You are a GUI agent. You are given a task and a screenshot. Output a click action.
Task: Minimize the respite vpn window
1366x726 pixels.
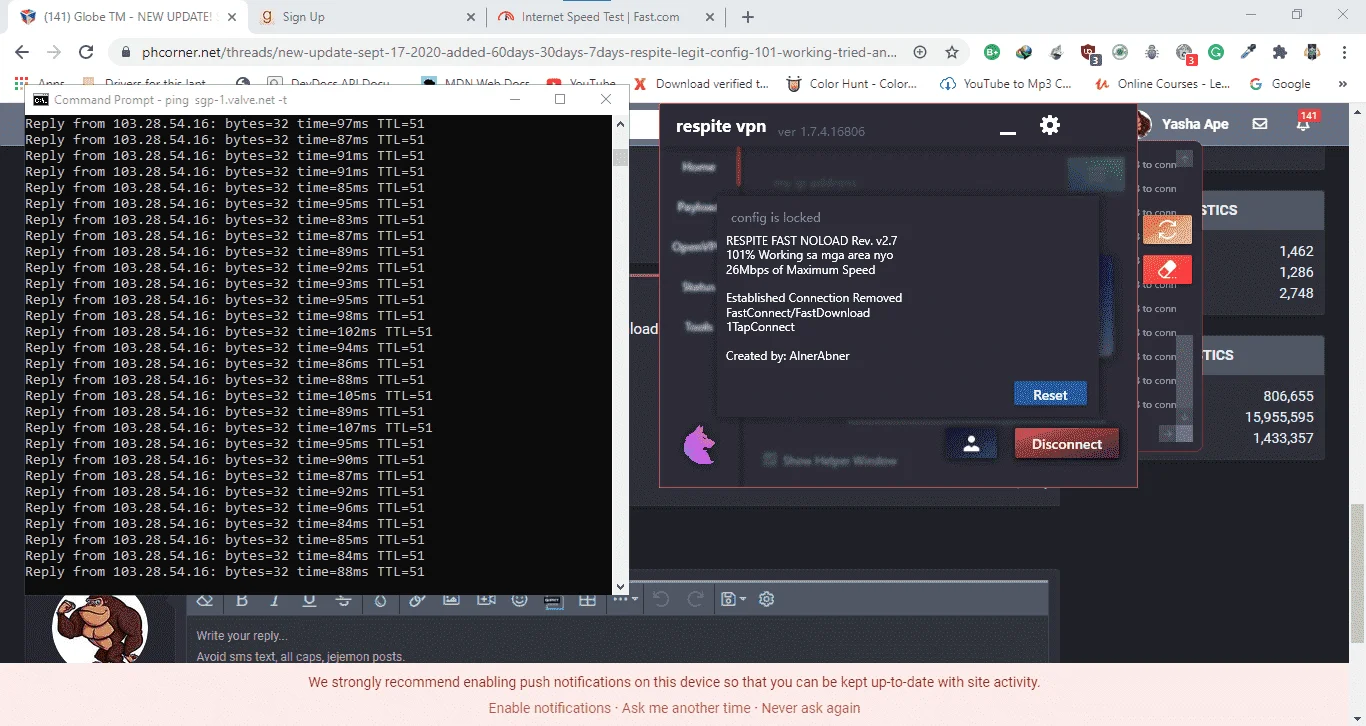coord(1008,132)
